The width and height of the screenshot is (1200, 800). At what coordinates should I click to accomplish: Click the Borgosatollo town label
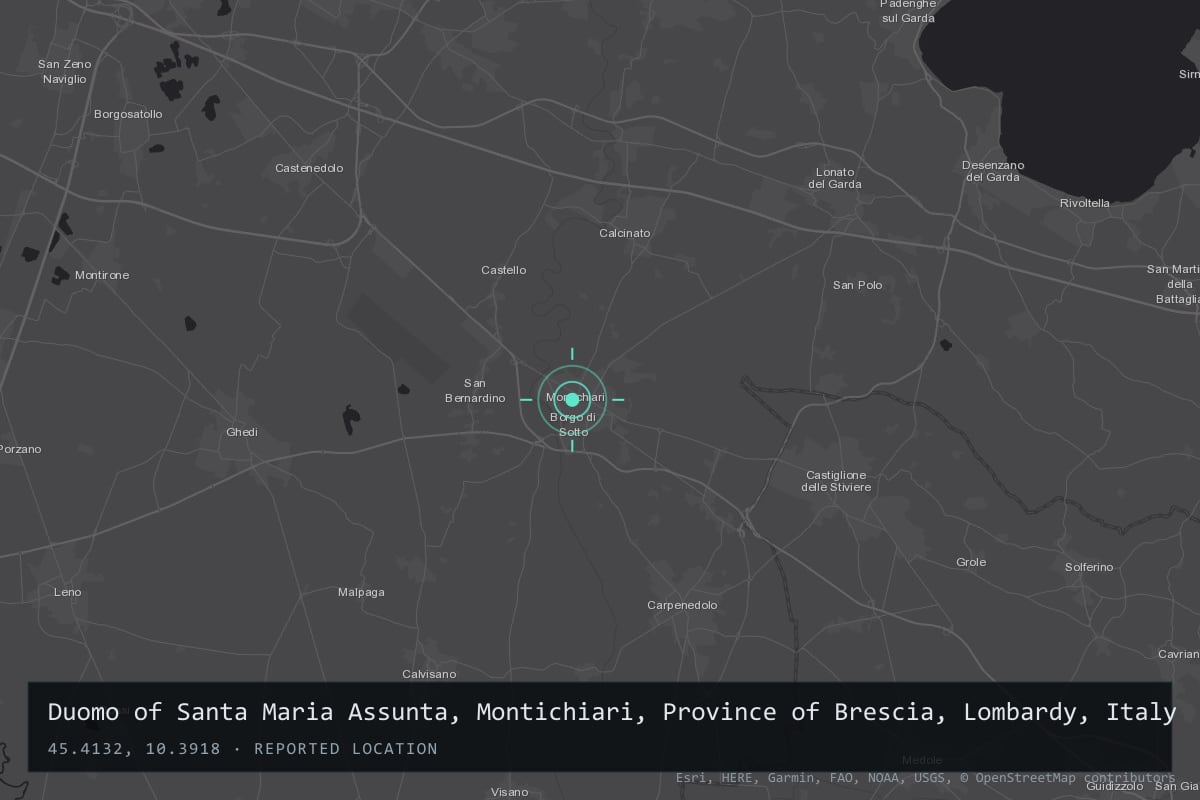(x=128, y=114)
